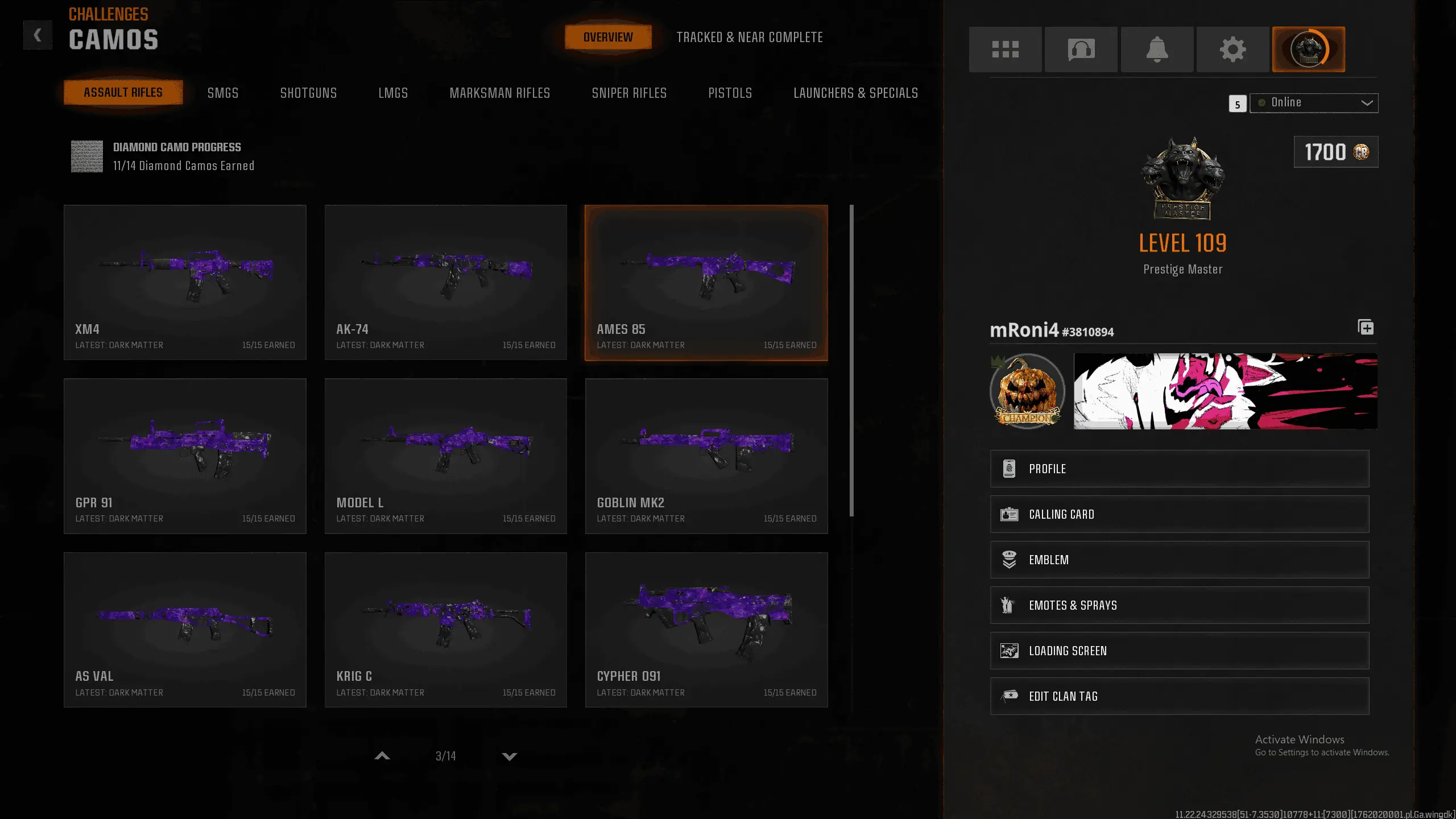Open Tracked & Near Complete view

(749, 38)
